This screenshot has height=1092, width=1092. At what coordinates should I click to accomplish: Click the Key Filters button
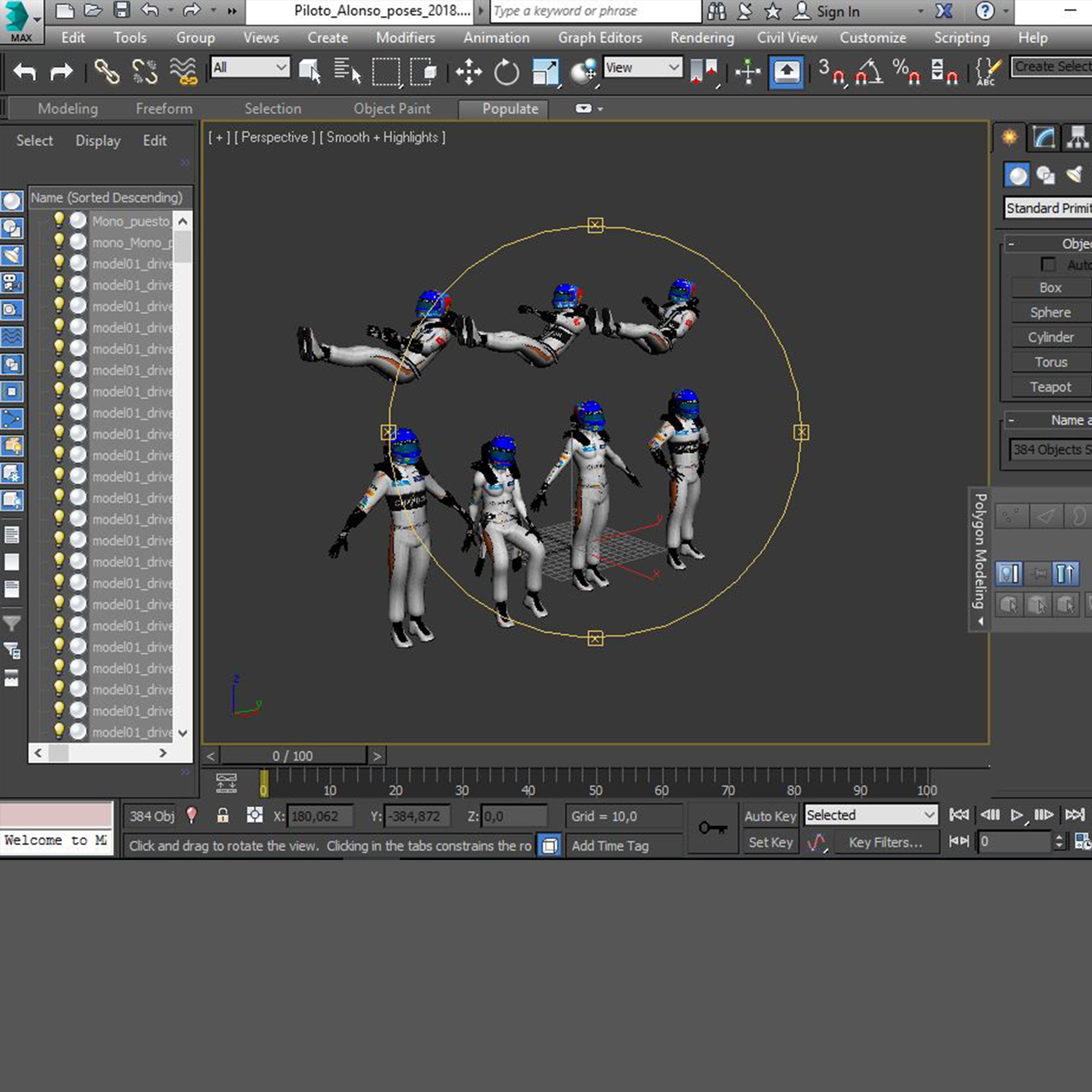pyautogui.click(x=885, y=843)
